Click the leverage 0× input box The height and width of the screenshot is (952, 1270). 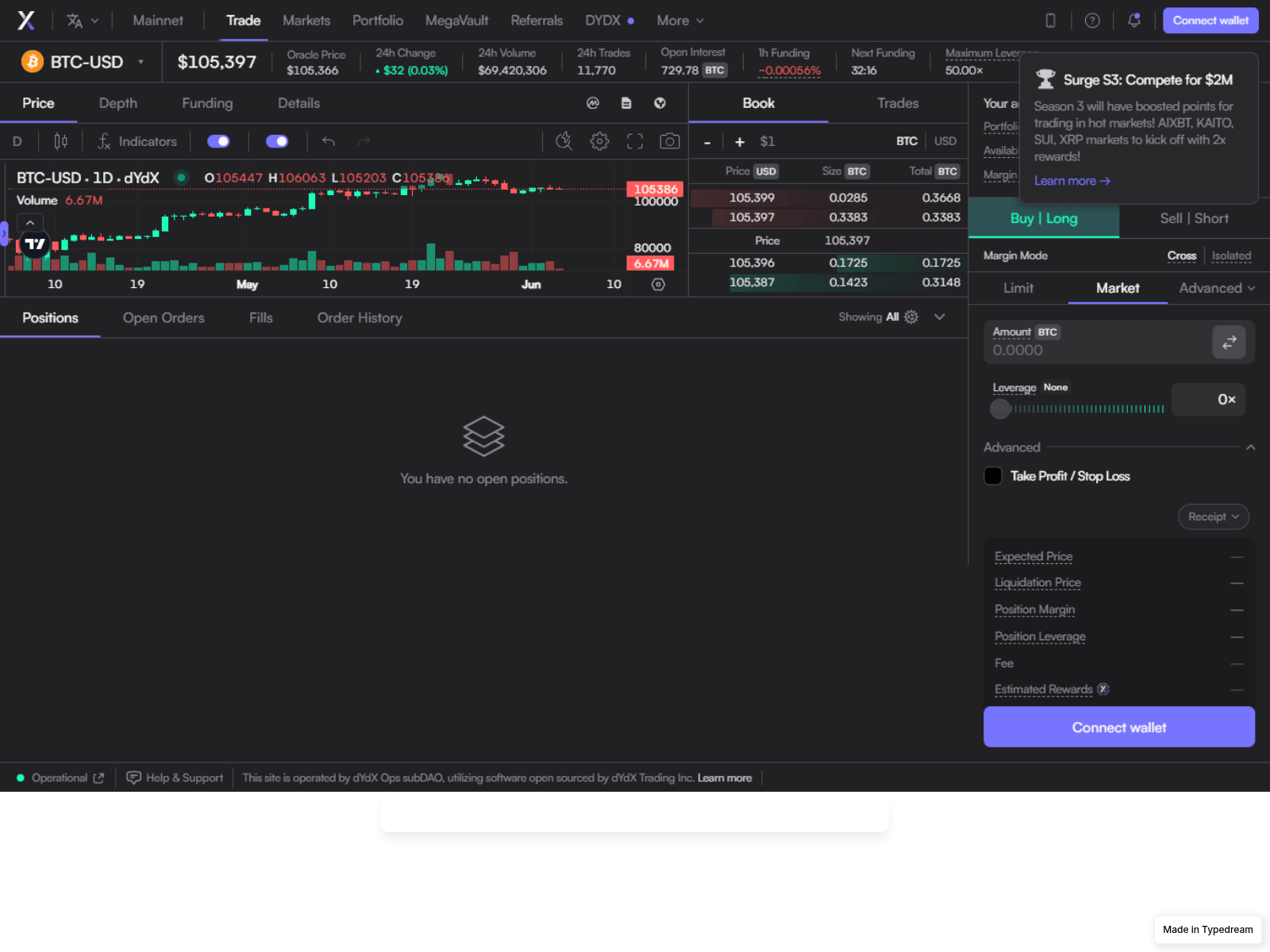1208,399
